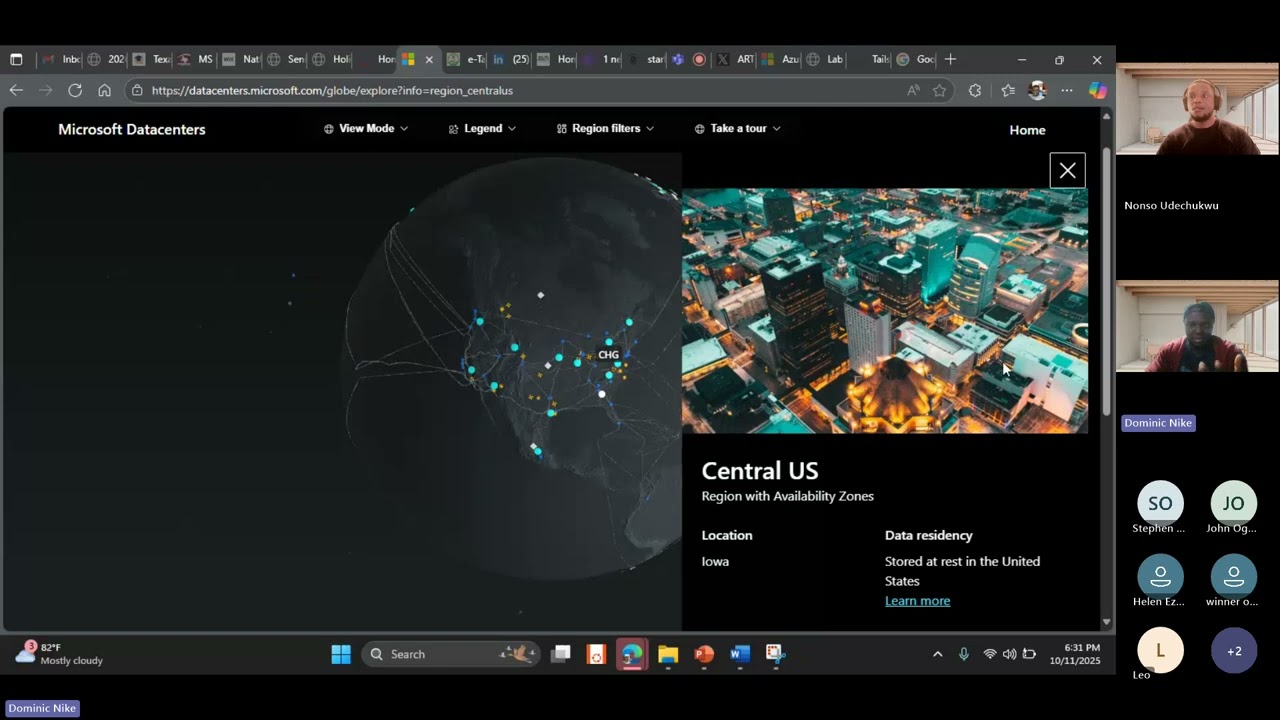Switch to the Inbox tab

coord(61,59)
